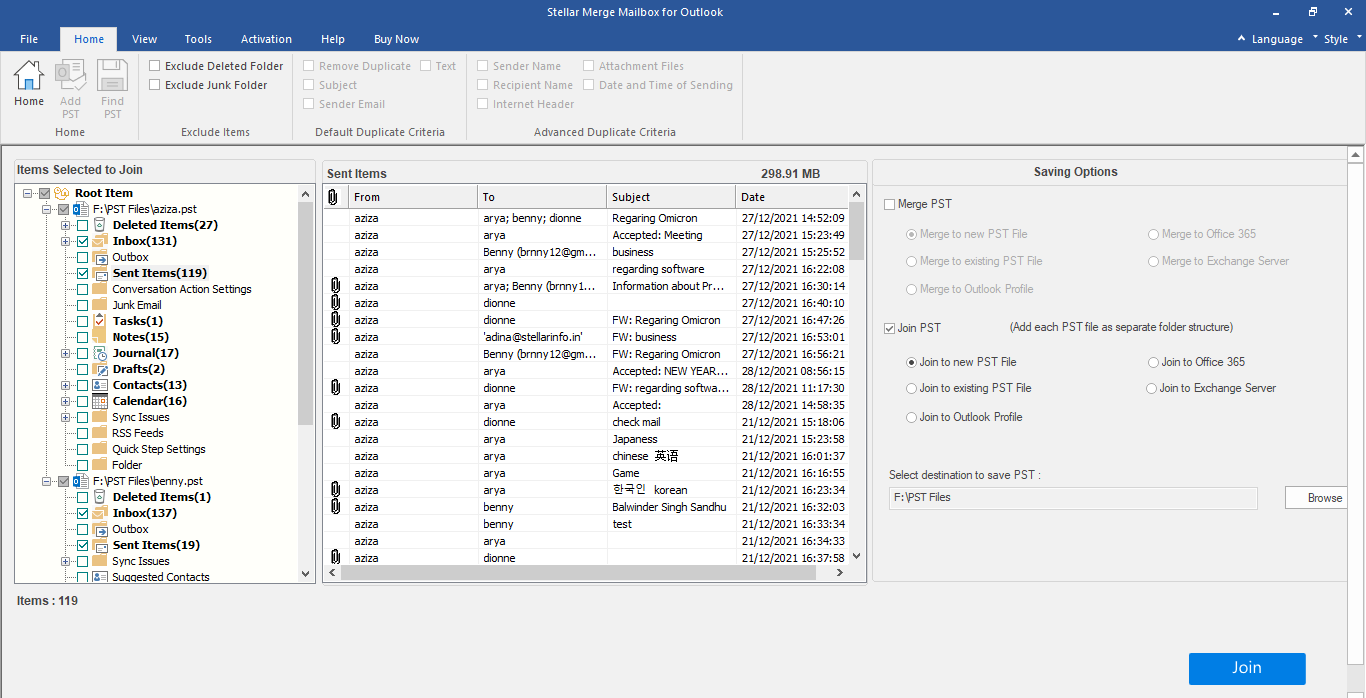Expand the Inbox(131) node
Screen dimensions: 1366x698
[x=66, y=241]
